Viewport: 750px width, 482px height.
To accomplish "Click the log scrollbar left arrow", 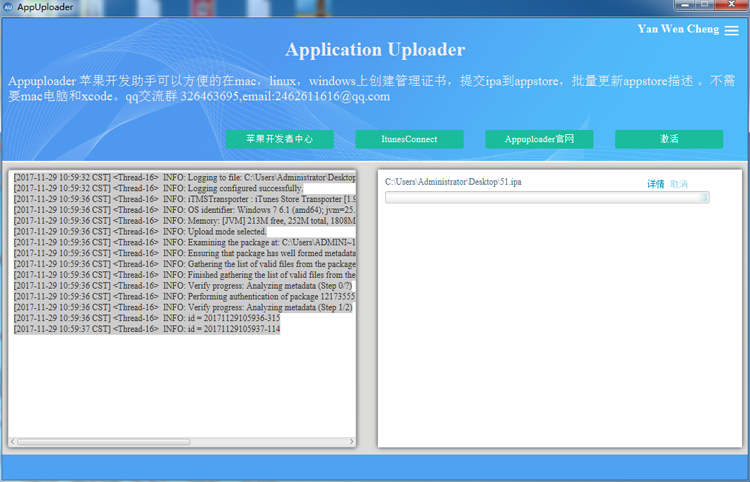I will tap(13, 442).
